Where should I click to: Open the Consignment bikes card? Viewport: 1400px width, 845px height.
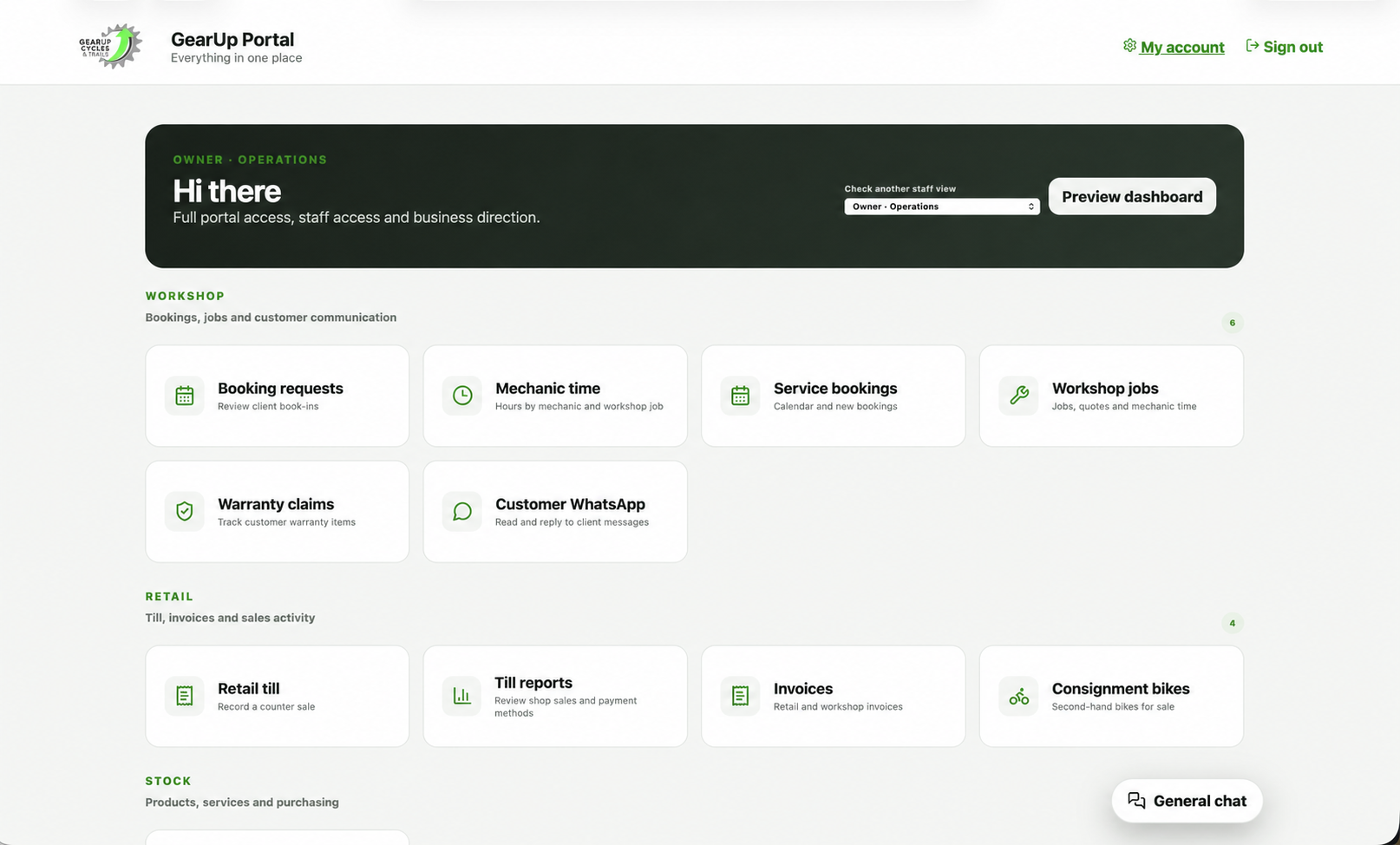[1111, 696]
